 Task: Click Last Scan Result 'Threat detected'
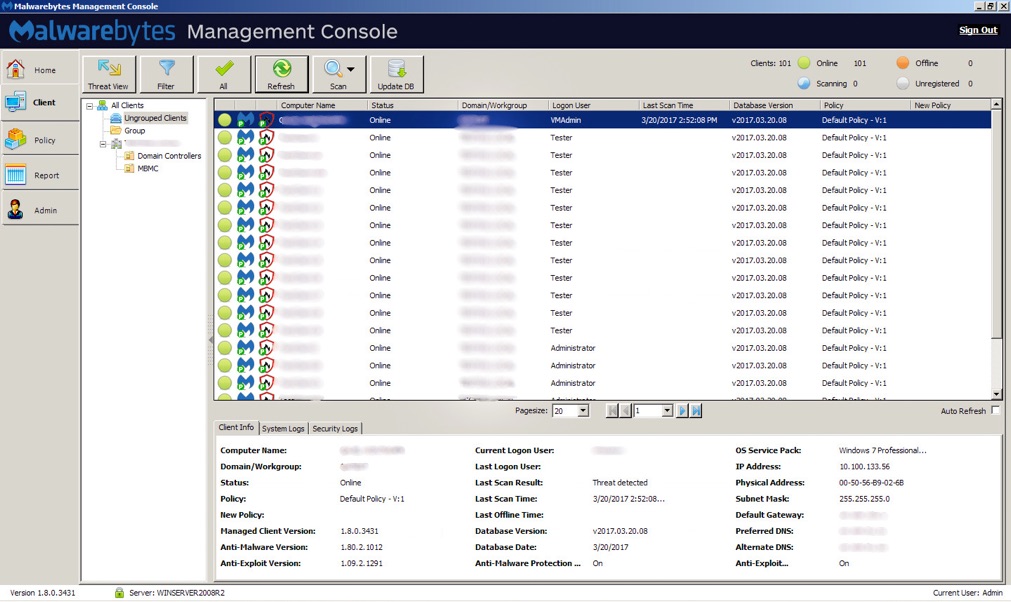coord(620,483)
